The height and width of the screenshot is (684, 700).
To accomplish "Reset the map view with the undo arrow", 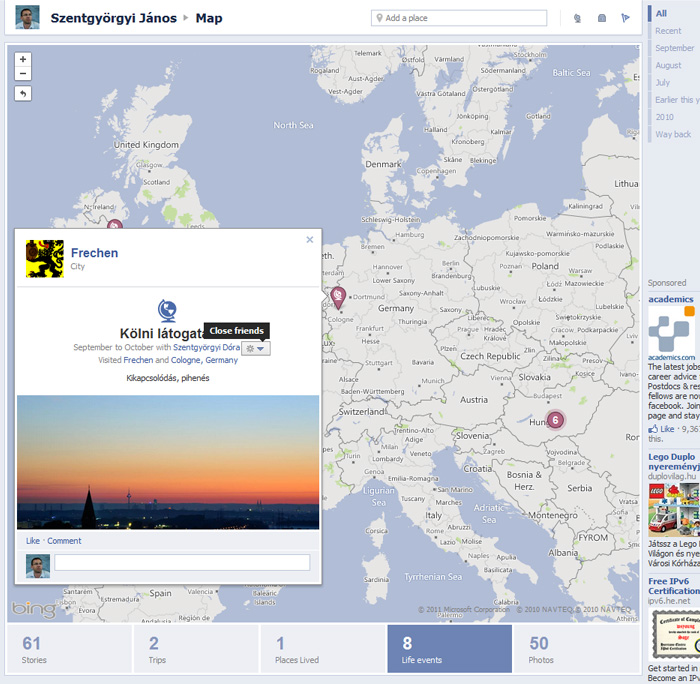I will (23, 94).
